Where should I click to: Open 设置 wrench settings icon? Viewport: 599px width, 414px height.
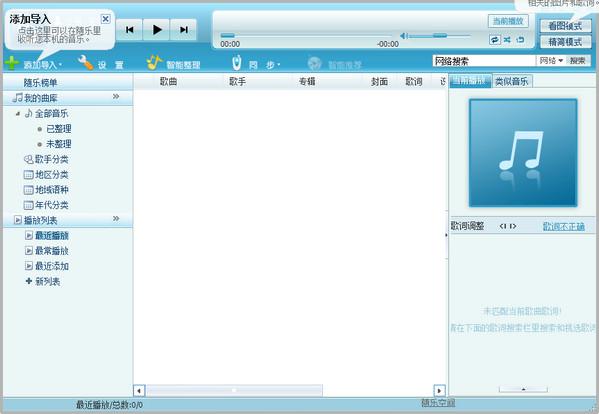85,63
